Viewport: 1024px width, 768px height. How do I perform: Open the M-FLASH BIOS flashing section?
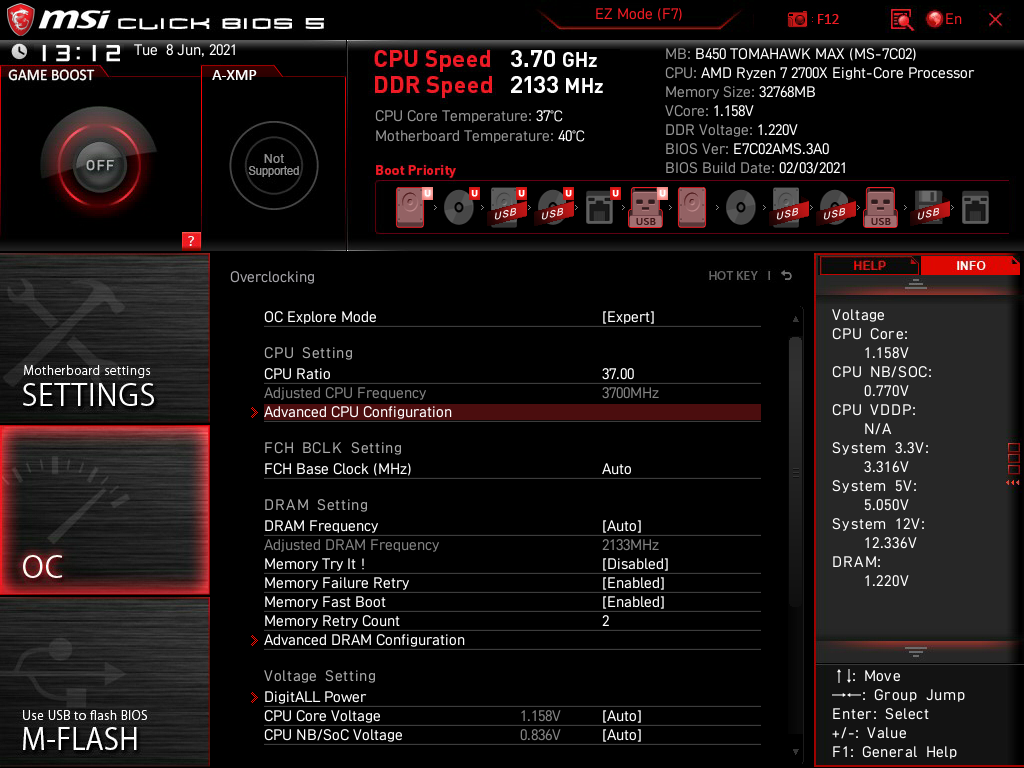(x=104, y=682)
